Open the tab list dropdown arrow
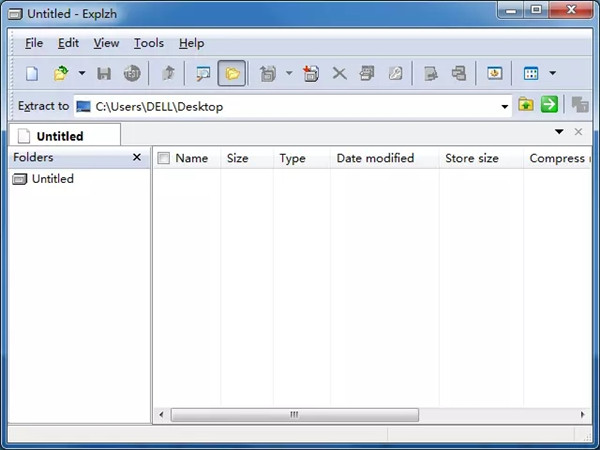Image resolution: width=600 pixels, height=450 pixels. point(560,132)
